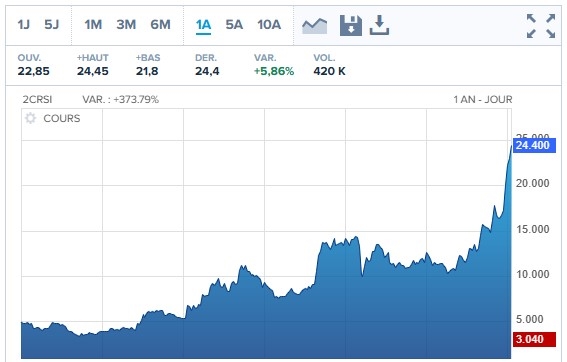This screenshot has height=362, width=567.
Task: Choose the 6M period
Action: (x=161, y=25)
